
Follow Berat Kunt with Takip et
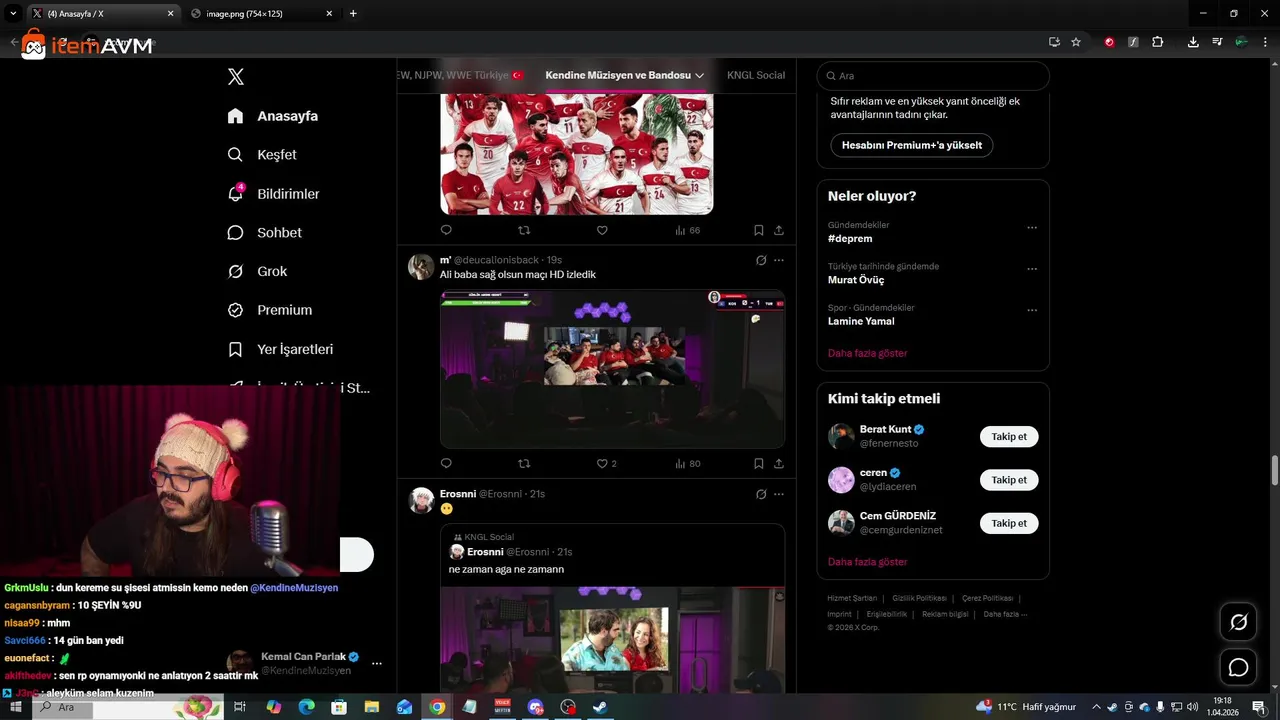pyautogui.click(x=1009, y=437)
